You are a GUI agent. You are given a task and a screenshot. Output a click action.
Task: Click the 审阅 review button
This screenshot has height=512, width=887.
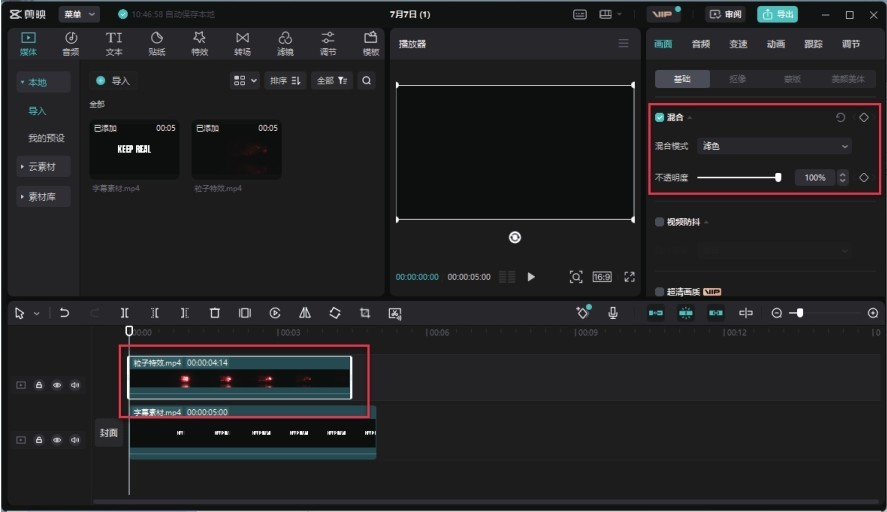tap(726, 14)
